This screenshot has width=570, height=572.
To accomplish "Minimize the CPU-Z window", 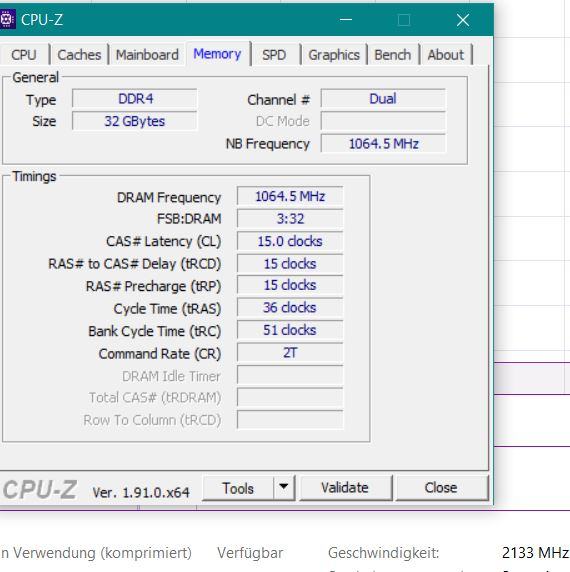I will pyautogui.click(x=346, y=20).
